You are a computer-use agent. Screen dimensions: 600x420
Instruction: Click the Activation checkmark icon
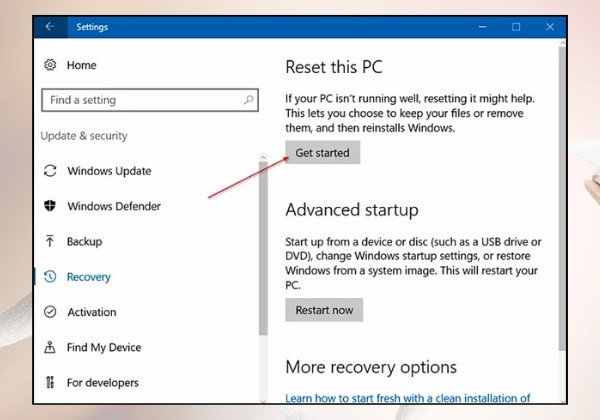(x=50, y=312)
